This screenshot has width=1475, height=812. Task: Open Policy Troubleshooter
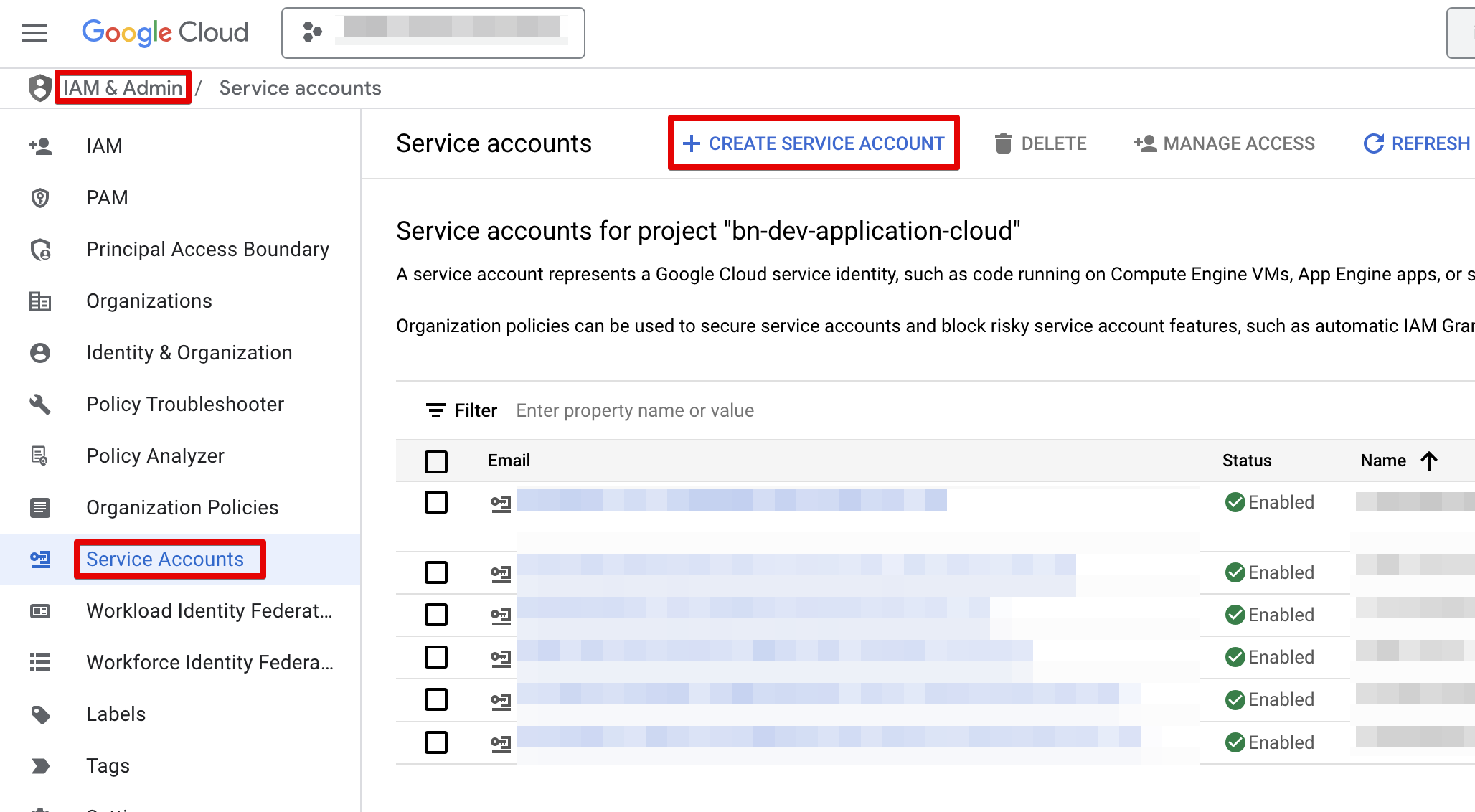click(x=185, y=404)
